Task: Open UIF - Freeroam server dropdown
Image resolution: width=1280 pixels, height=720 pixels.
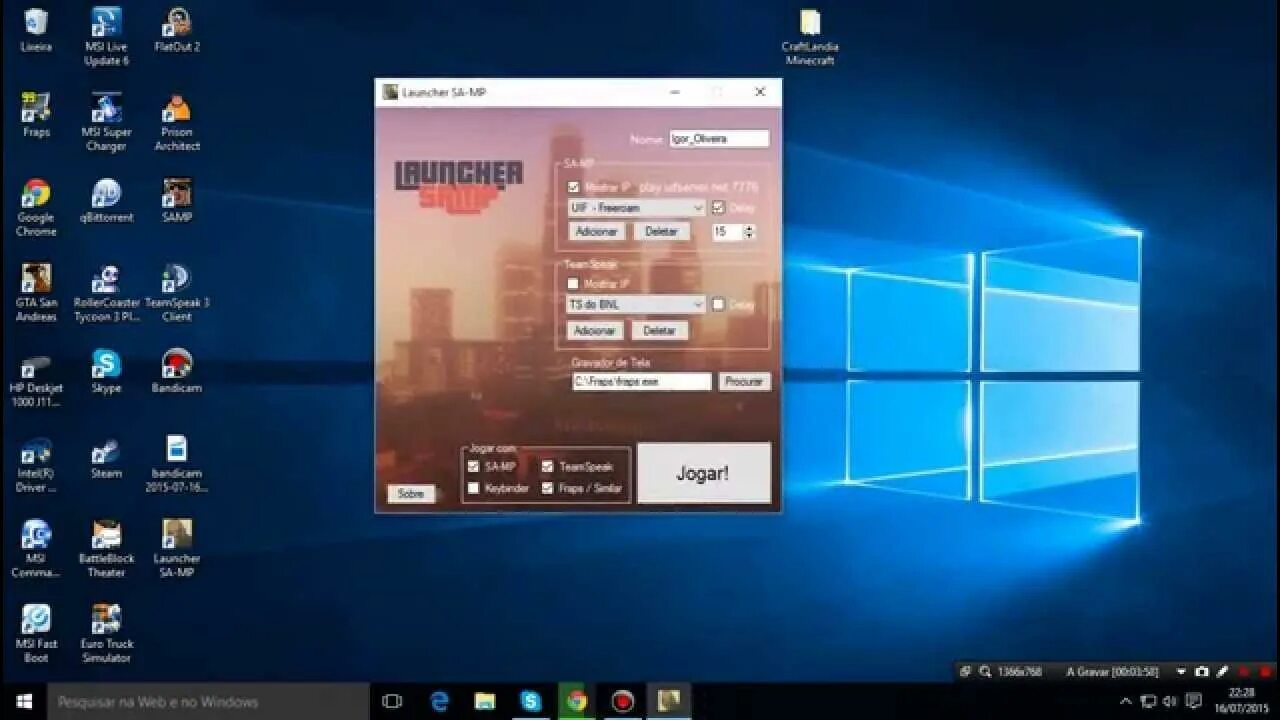Action: point(636,208)
